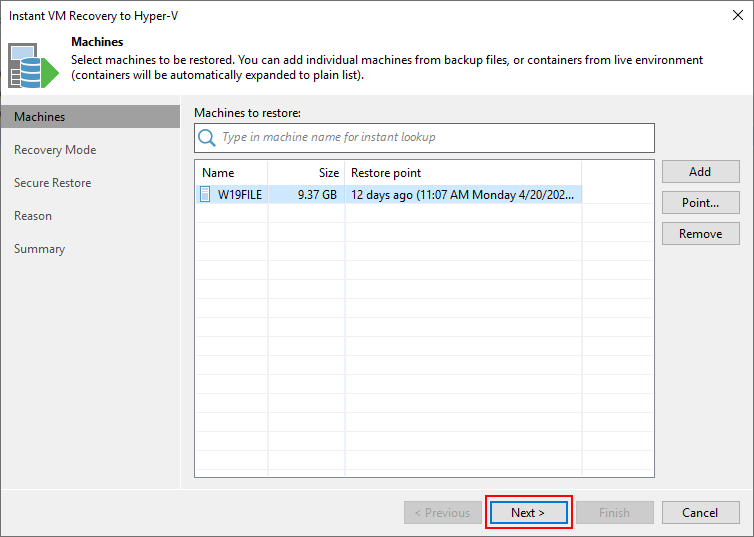754x537 pixels.
Task: Go to the Summary step
Action: coord(39,249)
